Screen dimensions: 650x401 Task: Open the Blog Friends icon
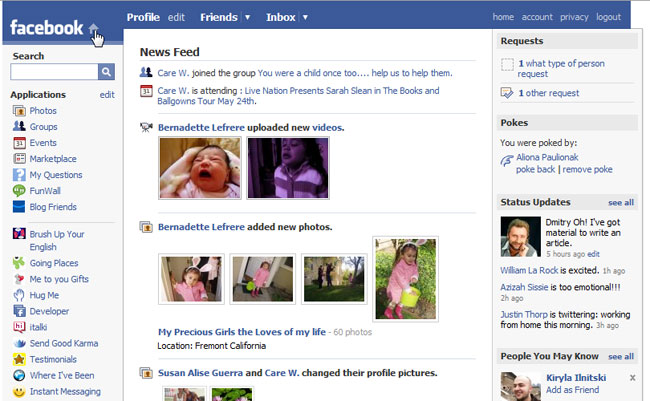[19, 207]
